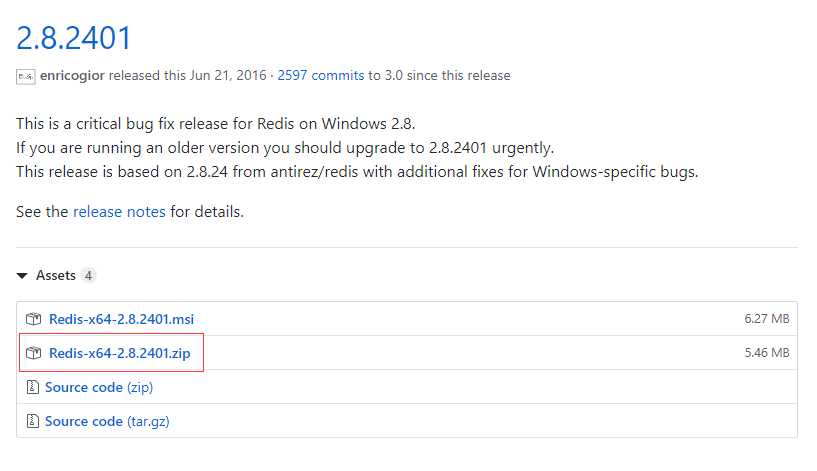Download Source code as tar.gz
Screen dimensions: 817x471
click(107, 421)
